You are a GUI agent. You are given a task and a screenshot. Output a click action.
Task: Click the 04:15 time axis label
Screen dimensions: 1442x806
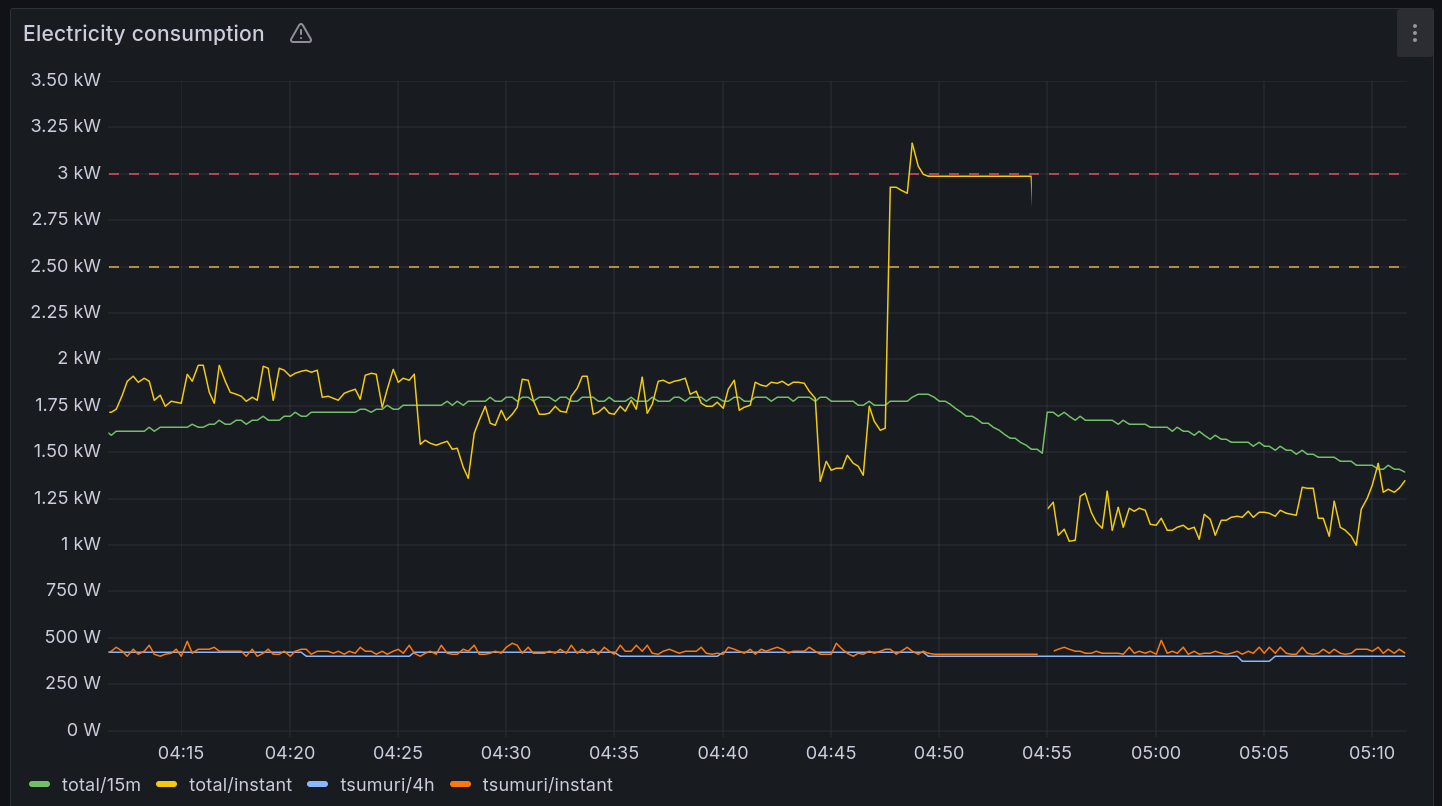coord(181,753)
